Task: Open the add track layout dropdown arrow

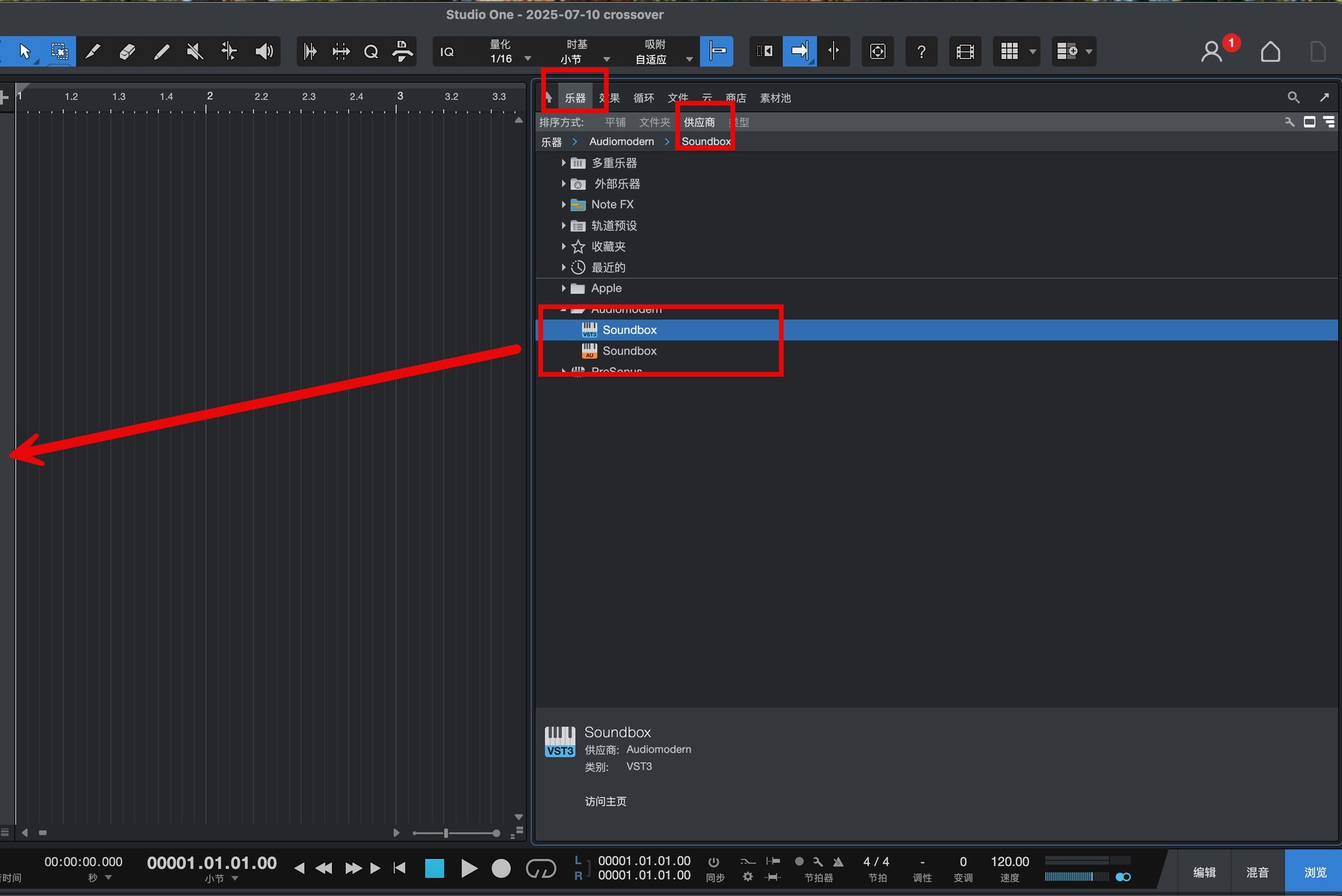Action: pyautogui.click(x=1089, y=52)
